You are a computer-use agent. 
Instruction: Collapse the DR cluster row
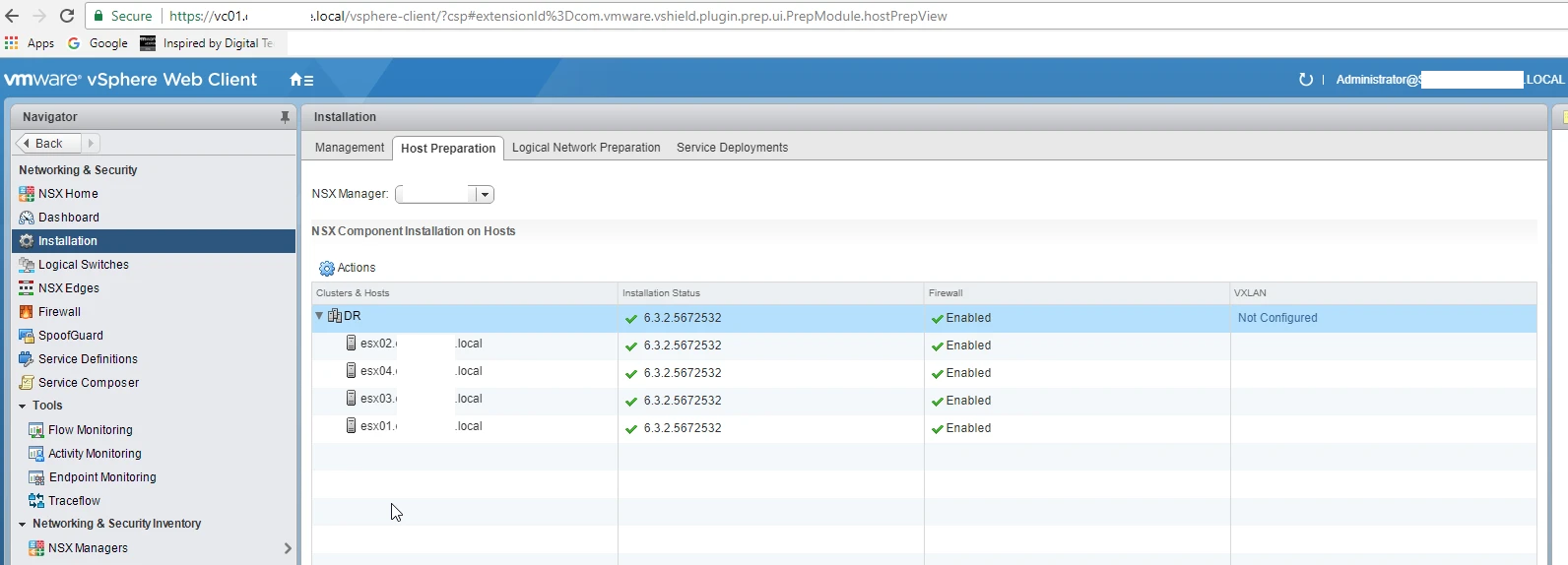click(x=319, y=316)
